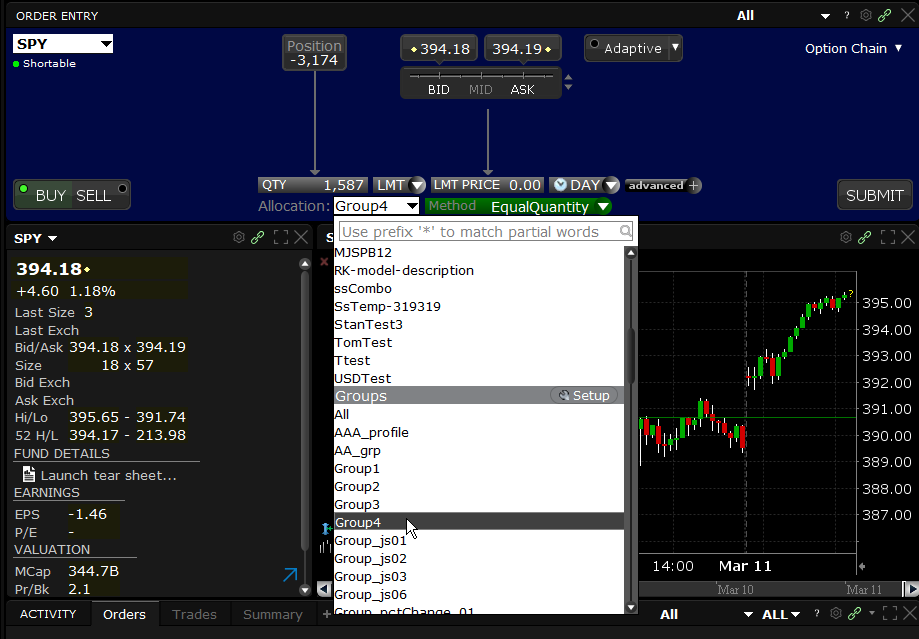
Task: Click chart panel link chain icon
Action: pos(864,237)
